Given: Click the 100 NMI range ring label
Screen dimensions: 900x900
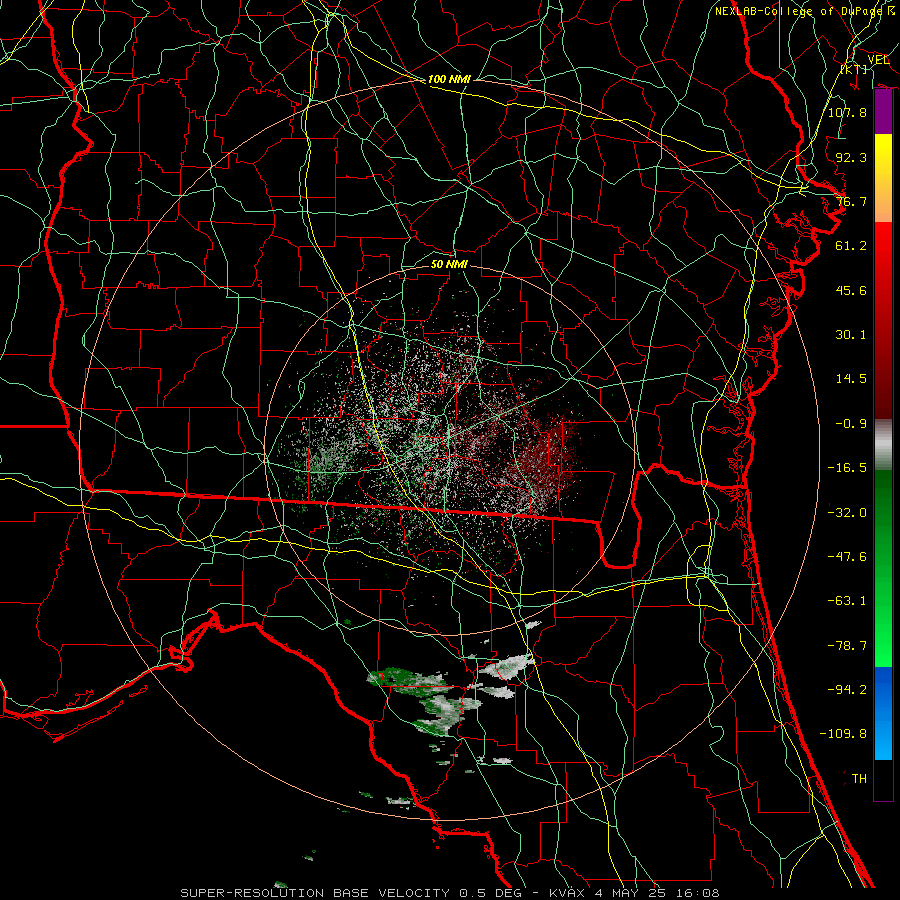Looking at the screenshot, I should click(449, 79).
